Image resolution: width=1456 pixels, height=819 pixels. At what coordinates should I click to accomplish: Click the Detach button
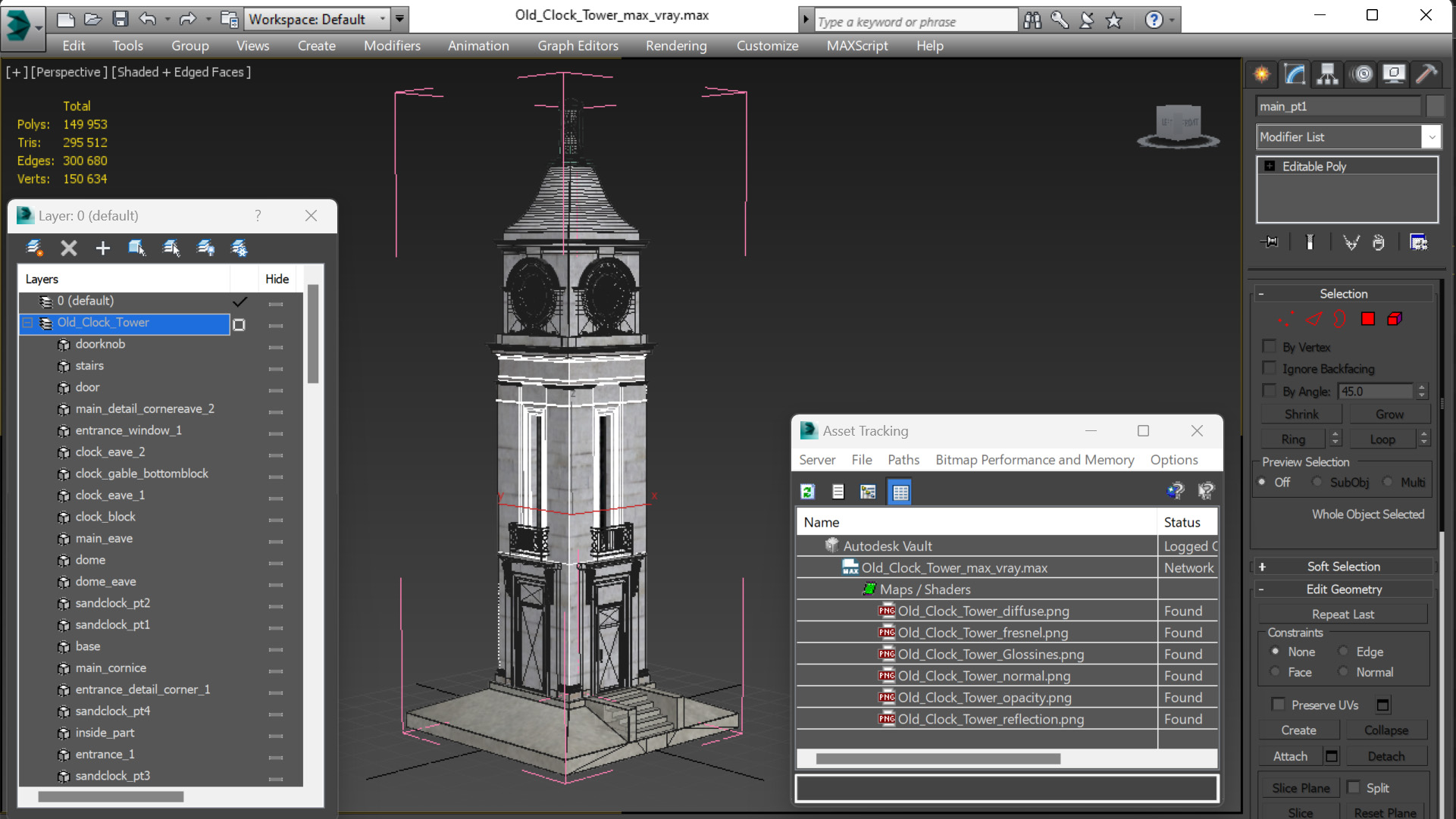coord(1386,756)
